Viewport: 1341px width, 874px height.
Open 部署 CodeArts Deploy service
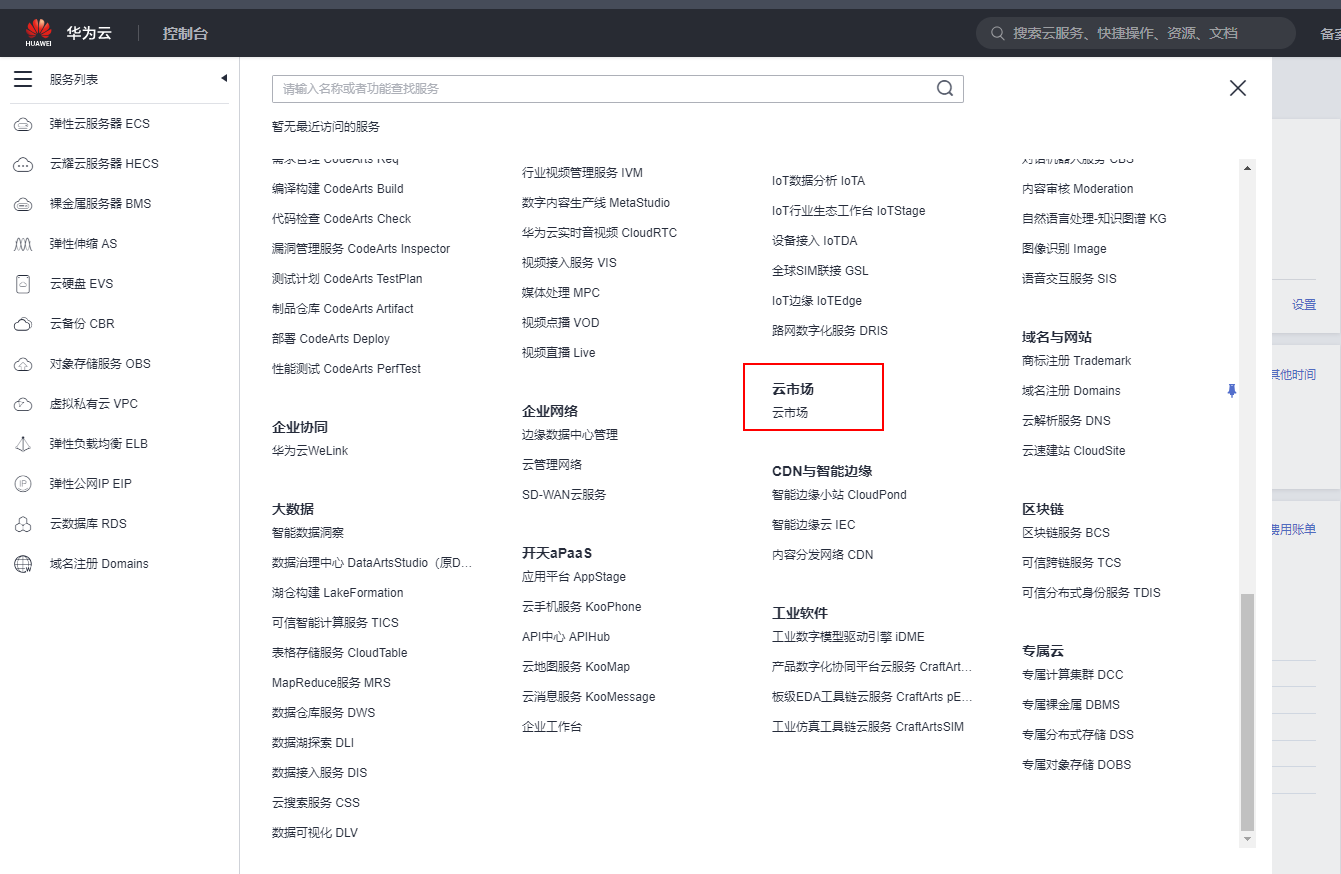[331, 339]
